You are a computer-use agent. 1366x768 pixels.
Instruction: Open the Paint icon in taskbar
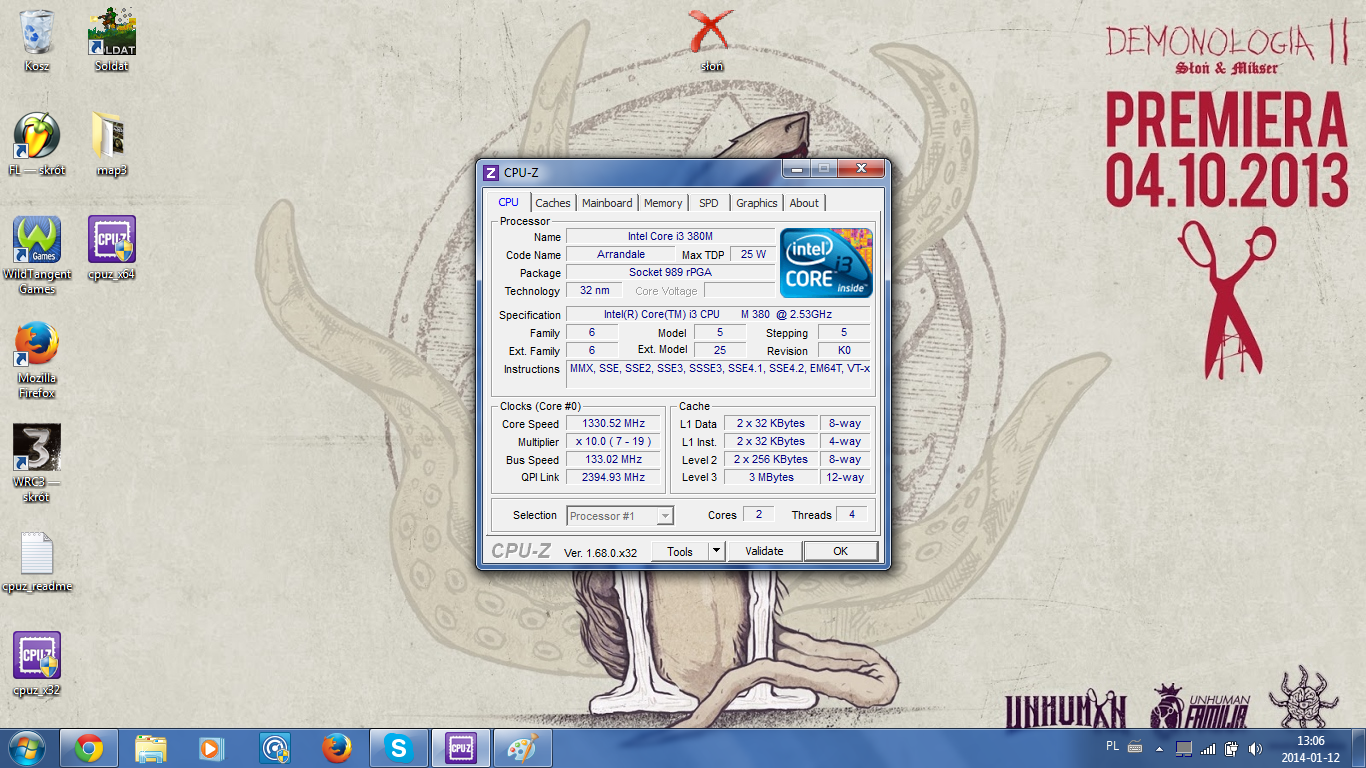(522, 748)
